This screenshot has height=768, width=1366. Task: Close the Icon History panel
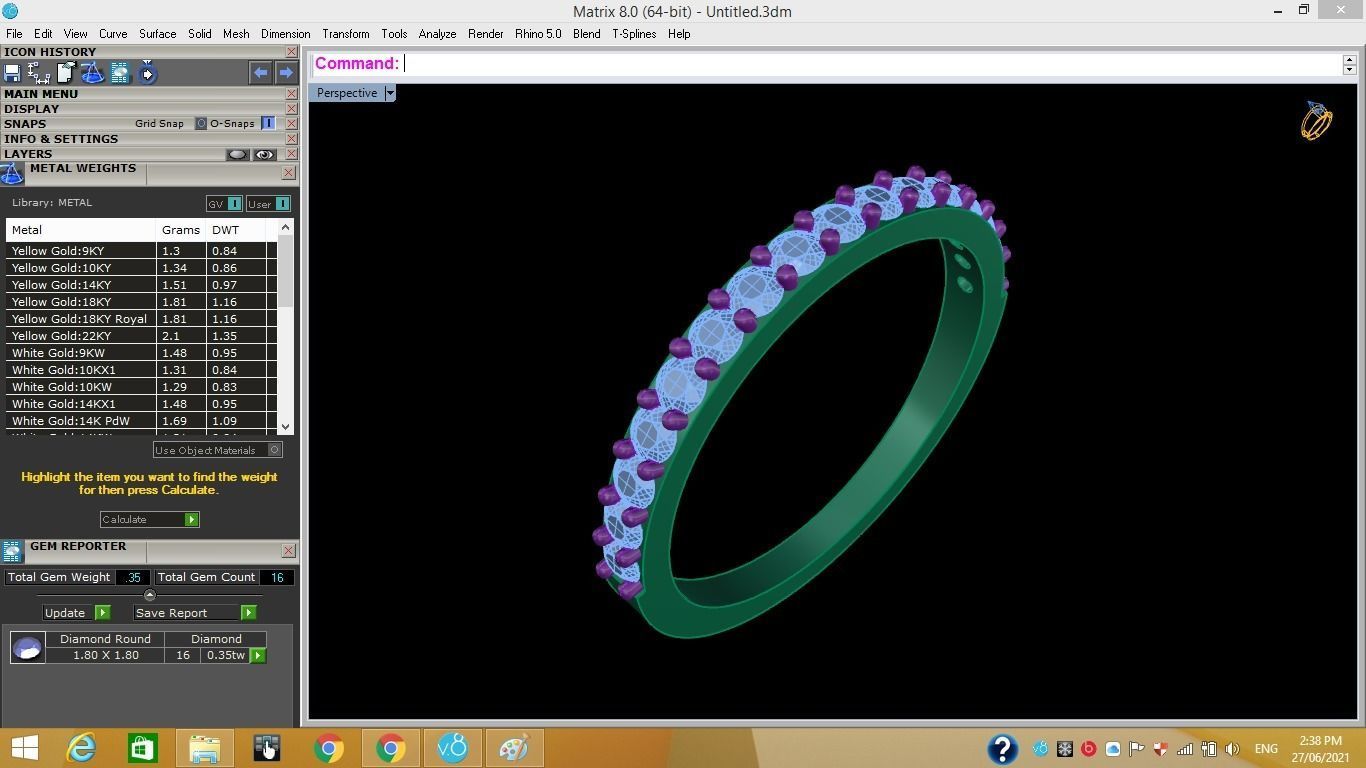[x=291, y=52]
